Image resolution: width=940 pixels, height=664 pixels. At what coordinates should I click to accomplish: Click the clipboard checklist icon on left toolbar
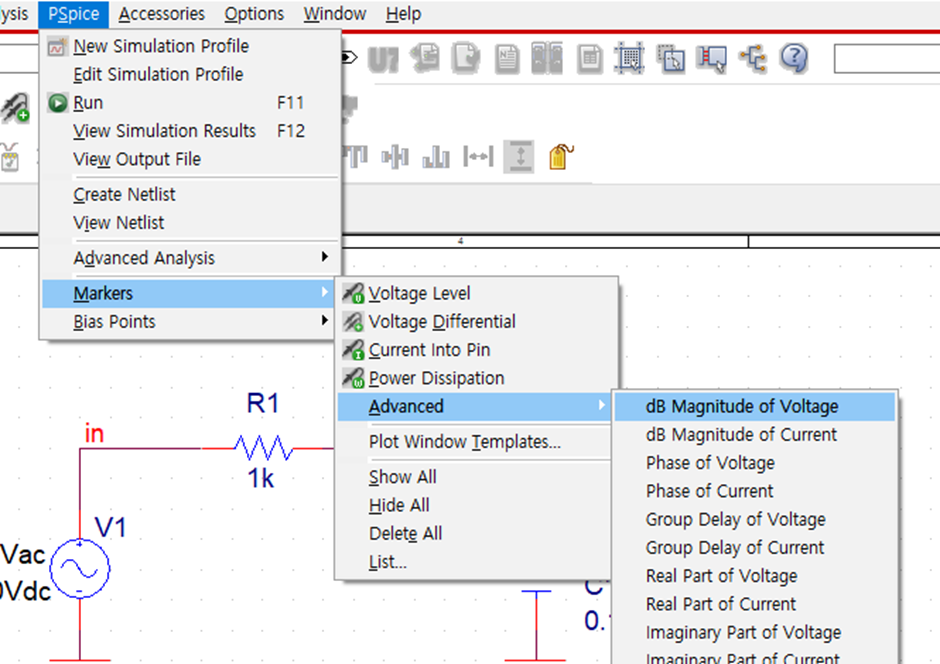[10, 158]
